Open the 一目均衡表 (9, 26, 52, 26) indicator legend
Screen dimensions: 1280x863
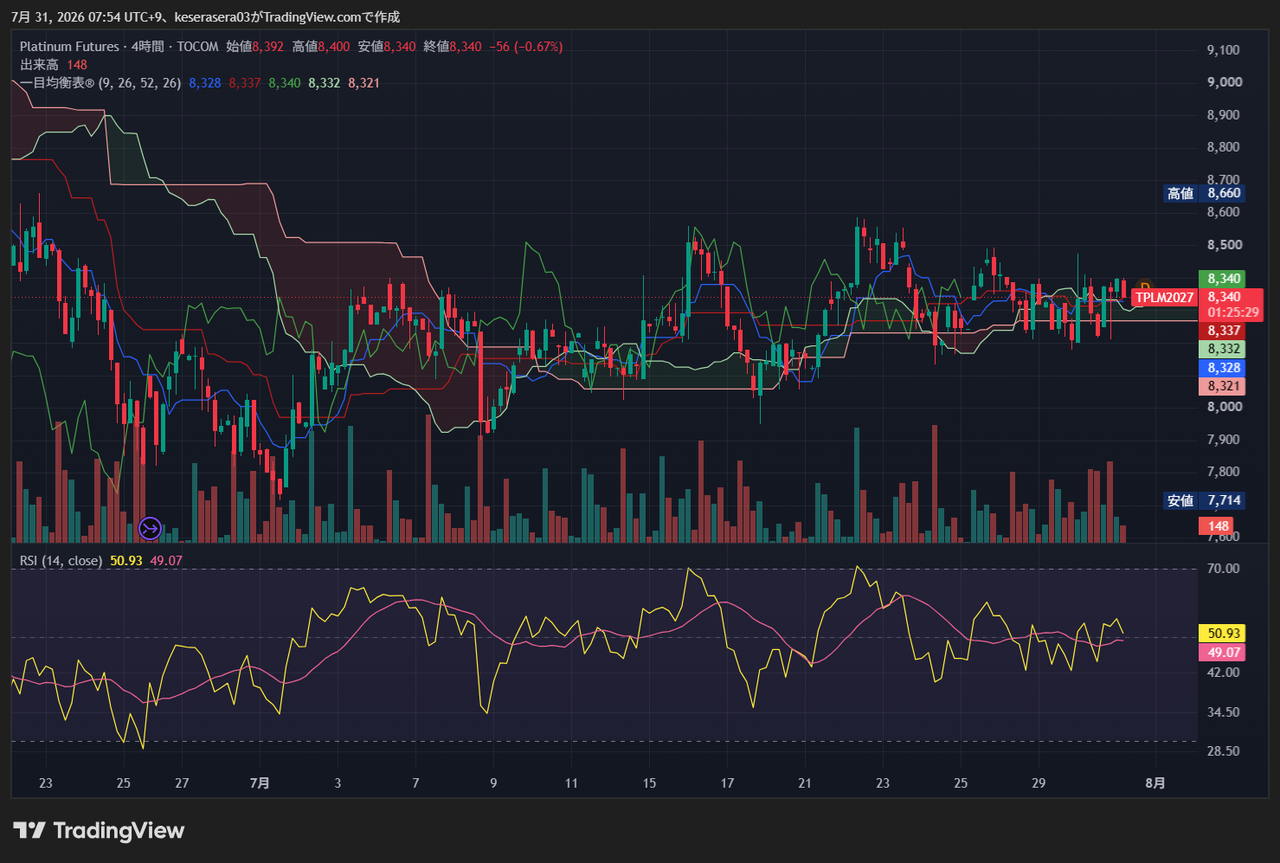[100, 83]
